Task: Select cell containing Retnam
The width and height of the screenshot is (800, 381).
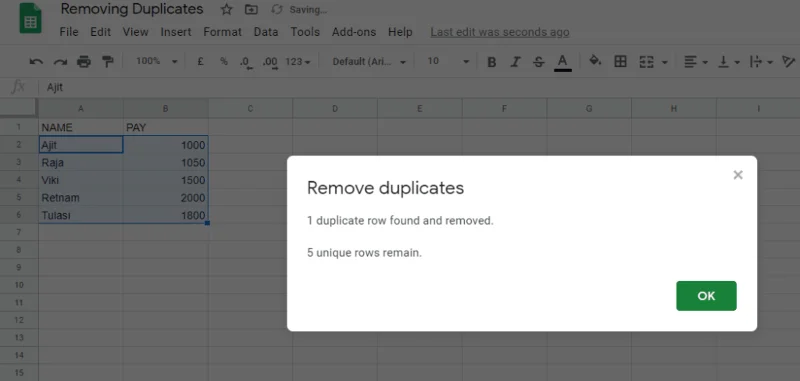Action: click(81, 197)
